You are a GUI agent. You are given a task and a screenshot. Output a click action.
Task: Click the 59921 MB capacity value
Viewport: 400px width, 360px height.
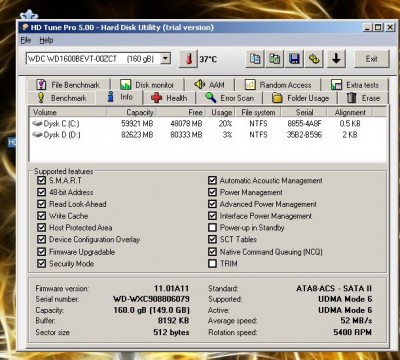click(137, 124)
